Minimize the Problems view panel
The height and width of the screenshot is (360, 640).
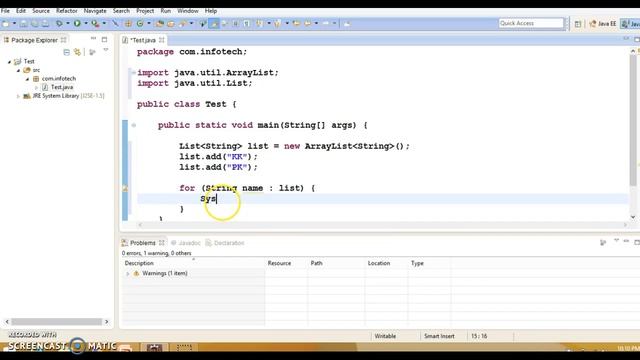point(626,241)
